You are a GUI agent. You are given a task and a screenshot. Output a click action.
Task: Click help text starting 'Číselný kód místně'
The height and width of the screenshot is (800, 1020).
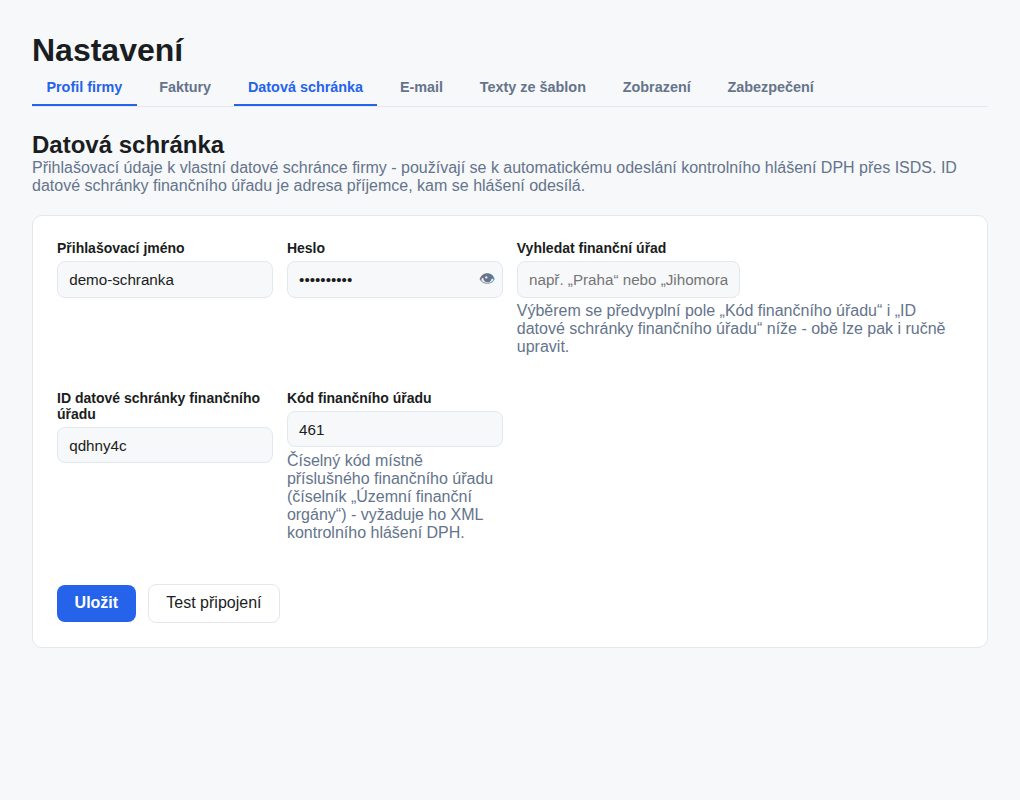tap(390, 496)
